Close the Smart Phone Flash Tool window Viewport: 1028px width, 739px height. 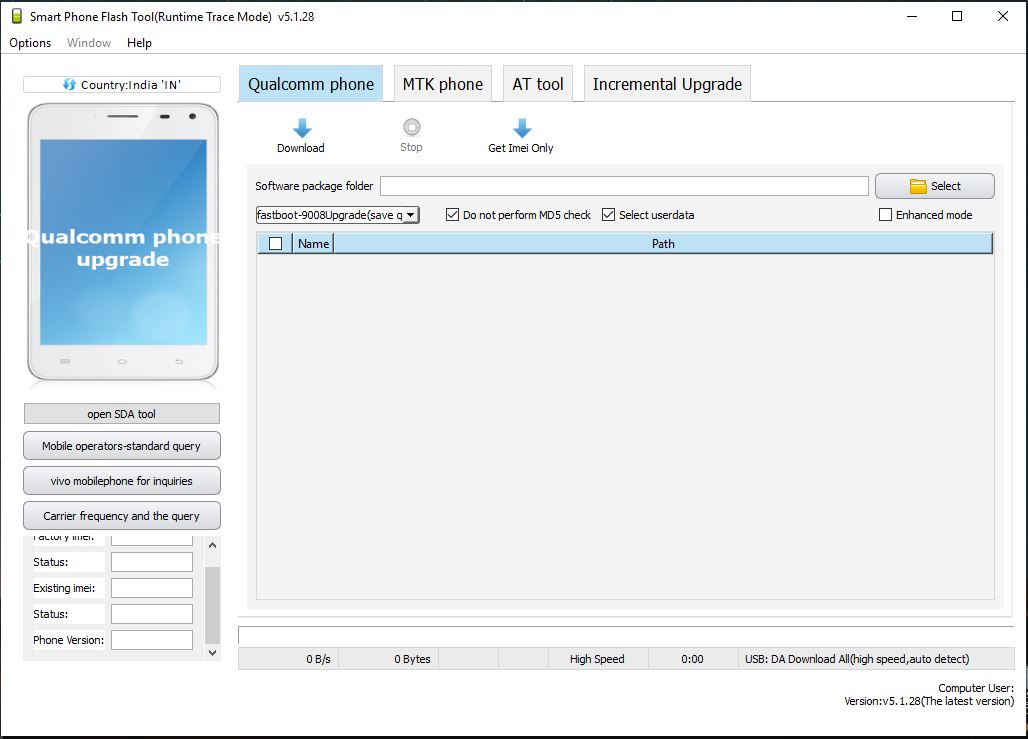pos(1003,16)
